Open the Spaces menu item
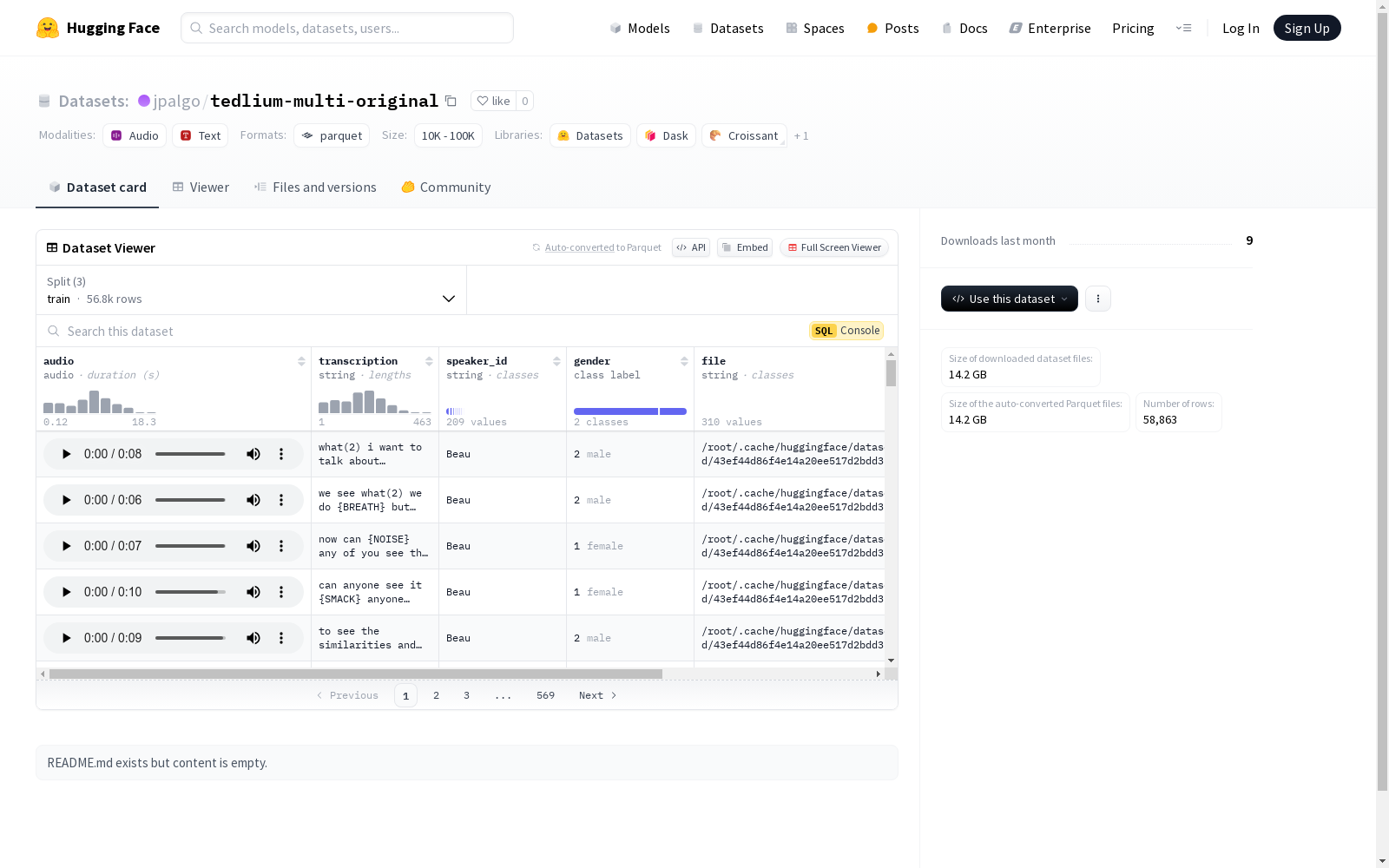This screenshot has height=868, width=1389. pyautogui.click(x=815, y=28)
